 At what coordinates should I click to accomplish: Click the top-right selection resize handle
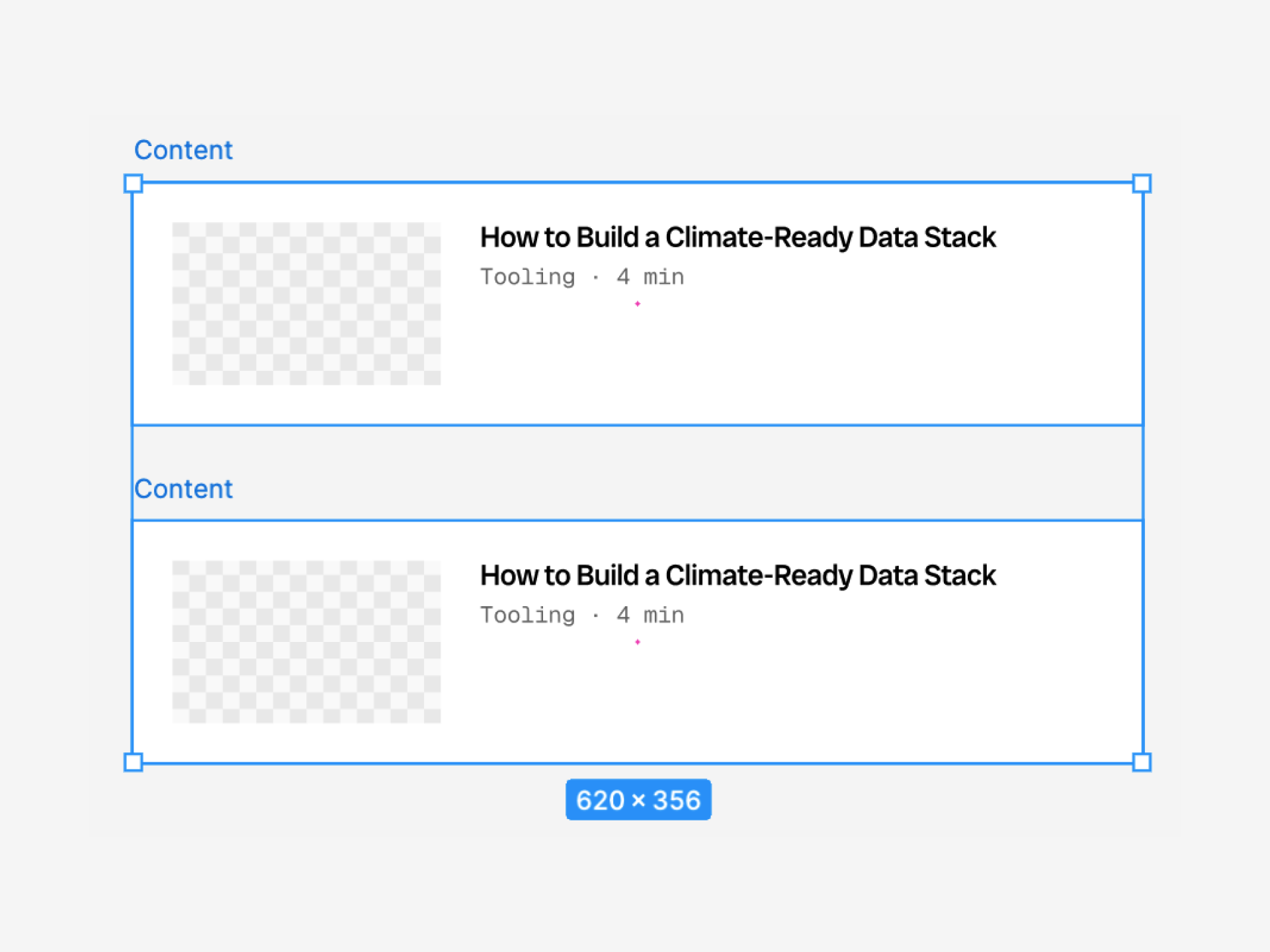[1142, 183]
